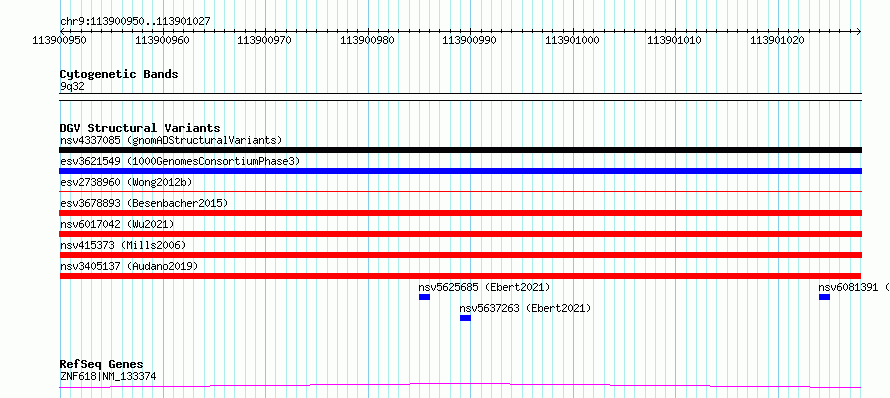Open variant nsv6017042 Wu2021 label
This screenshot has height=398, width=890.
117,224
